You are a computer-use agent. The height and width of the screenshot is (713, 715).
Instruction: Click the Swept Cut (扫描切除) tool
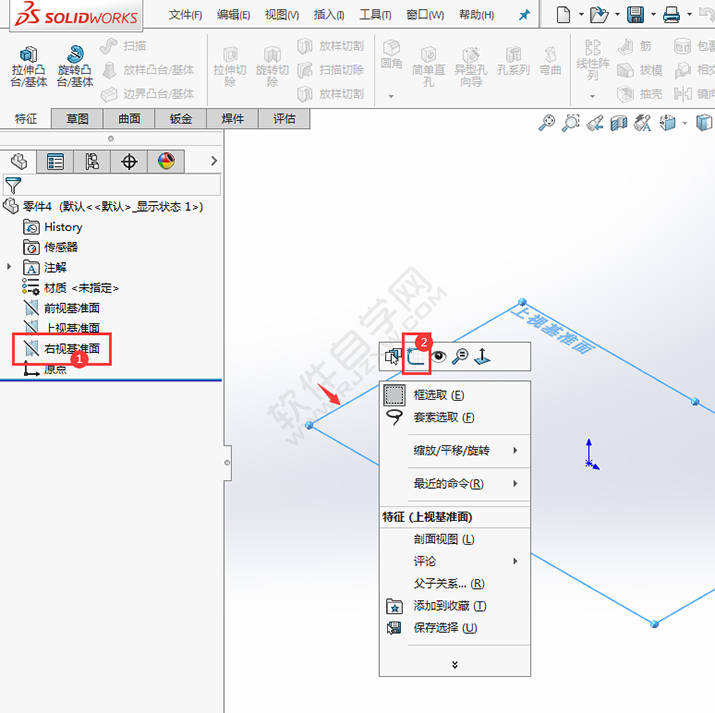coord(331,70)
